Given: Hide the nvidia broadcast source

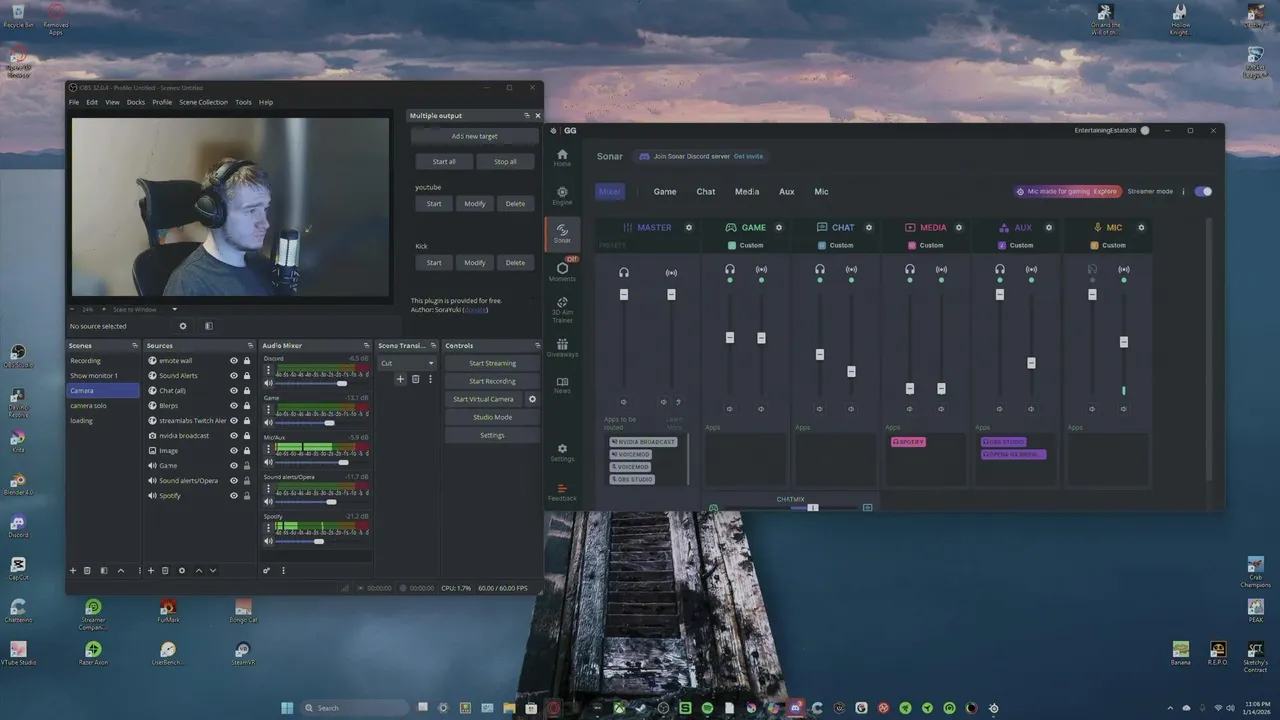Looking at the screenshot, I should click(x=234, y=435).
